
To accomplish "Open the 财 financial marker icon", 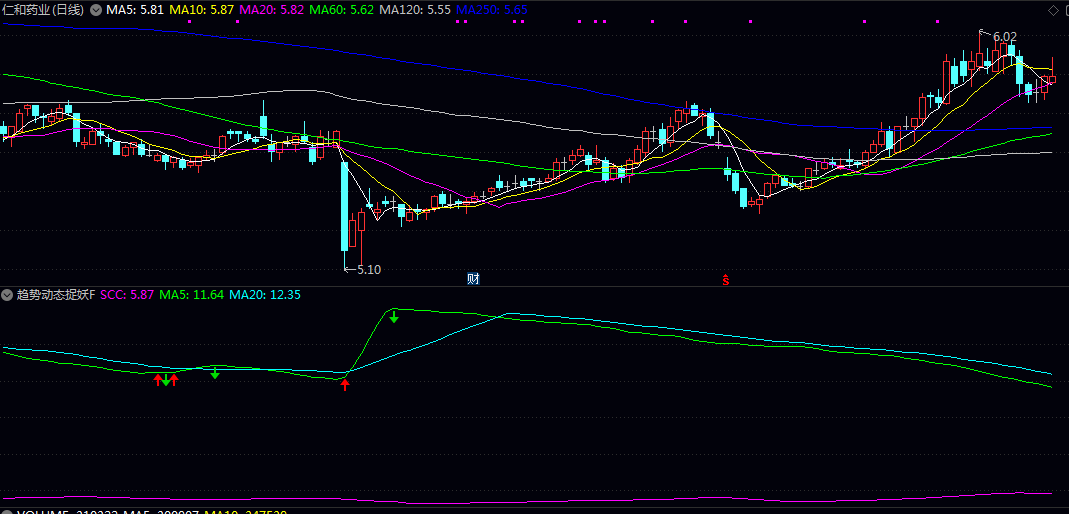I will tap(472, 278).
